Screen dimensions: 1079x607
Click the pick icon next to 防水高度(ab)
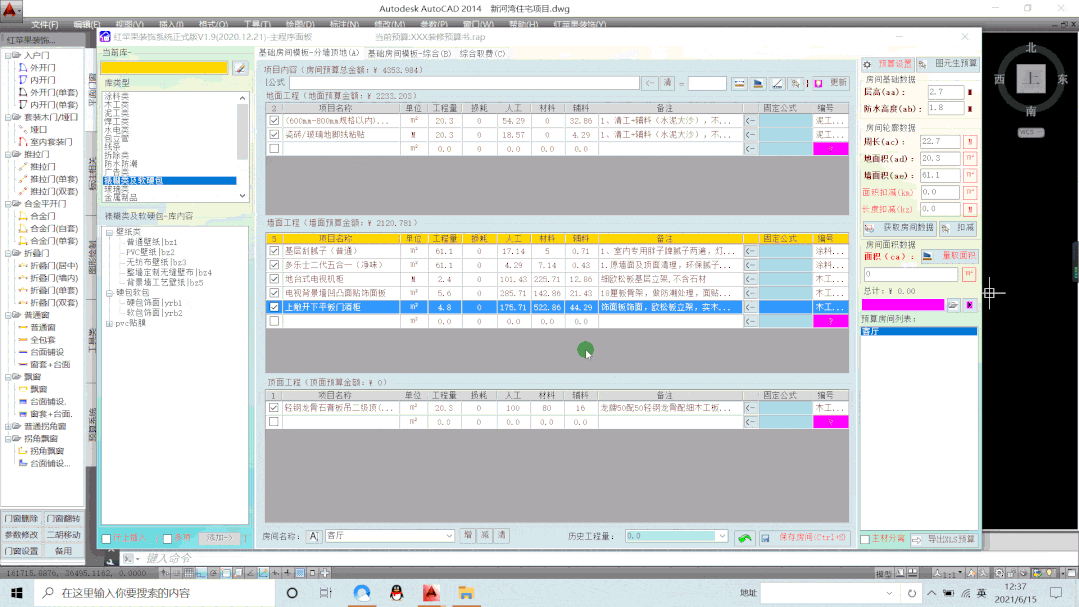coord(970,109)
